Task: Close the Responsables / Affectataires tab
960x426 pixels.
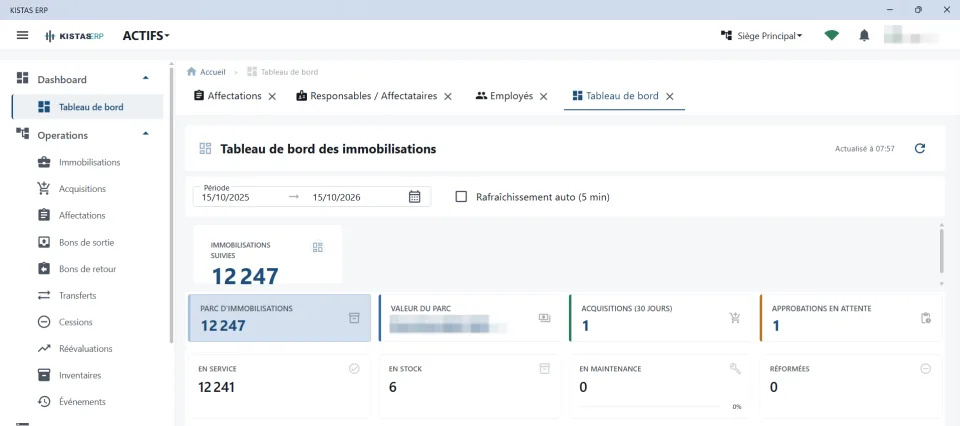Action: coord(448,96)
